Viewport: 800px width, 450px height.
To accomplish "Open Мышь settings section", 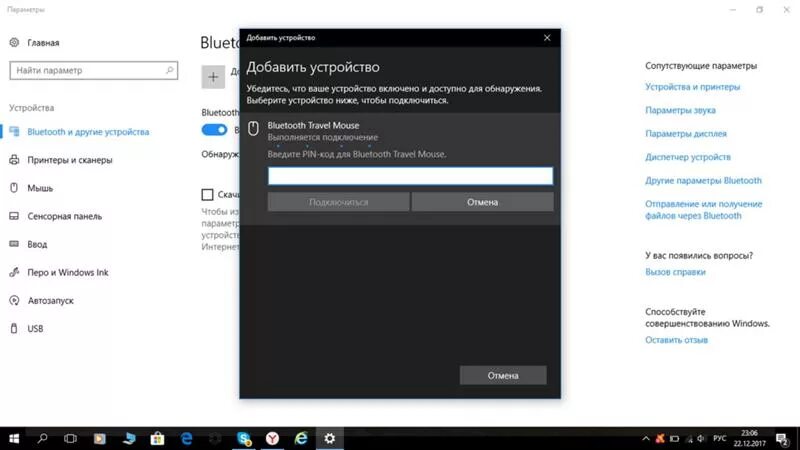I will (x=40, y=188).
